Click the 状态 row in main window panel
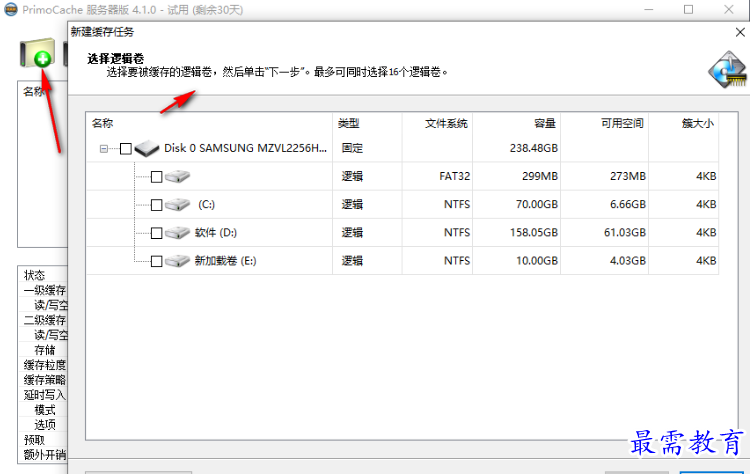The height and width of the screenshot is (474, 752). (x=43, y=275)
